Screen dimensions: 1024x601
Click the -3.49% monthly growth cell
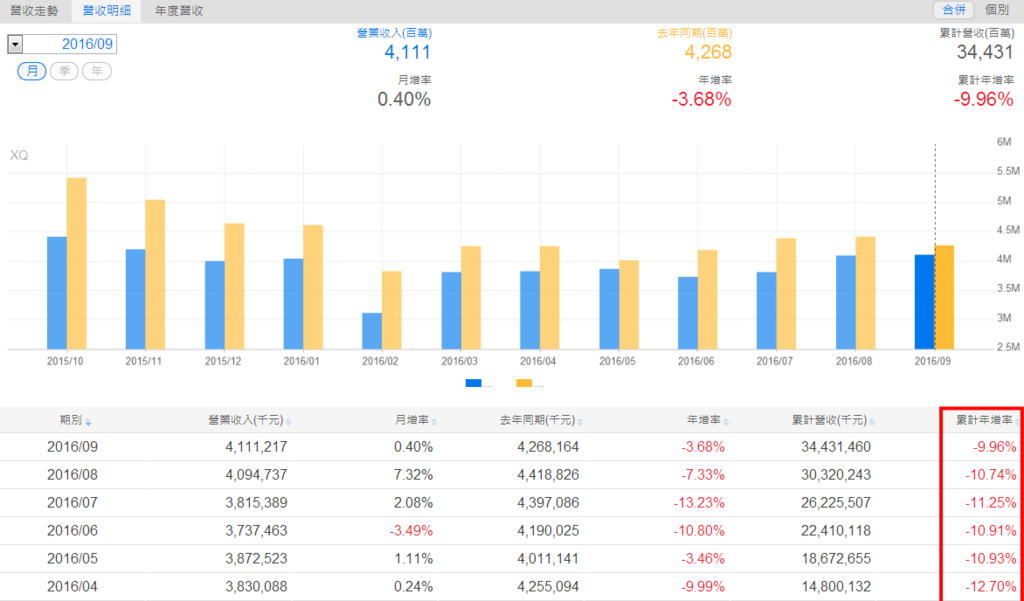click(411, 530)
